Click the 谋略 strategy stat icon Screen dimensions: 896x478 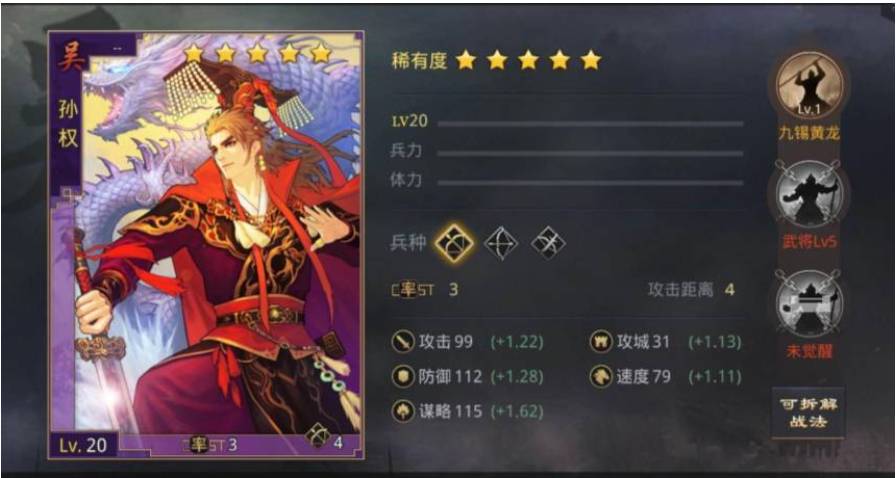[x=403, y=411]
